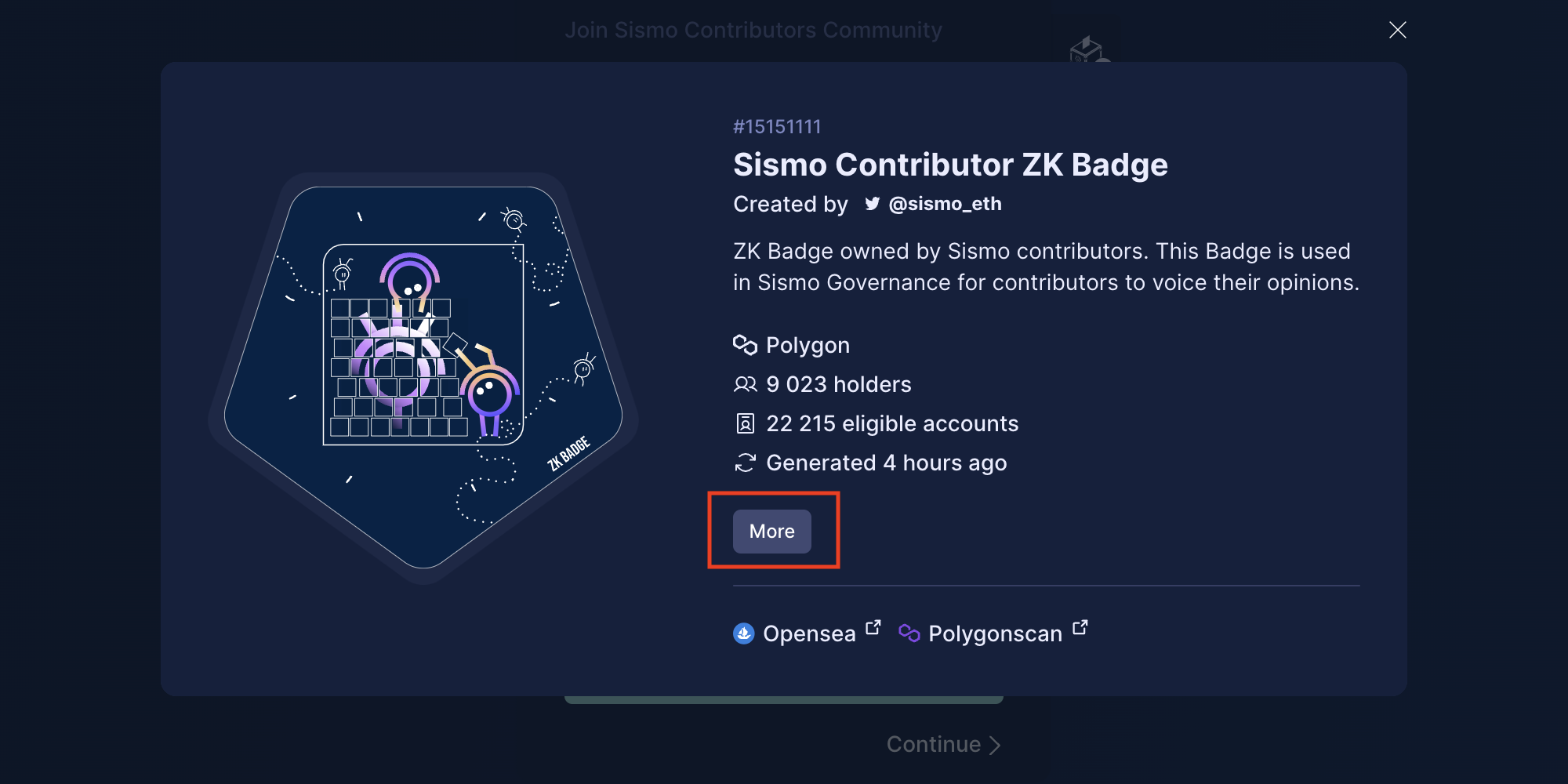Click the Opensea sailboat logo icon

[x=744, y=633]
